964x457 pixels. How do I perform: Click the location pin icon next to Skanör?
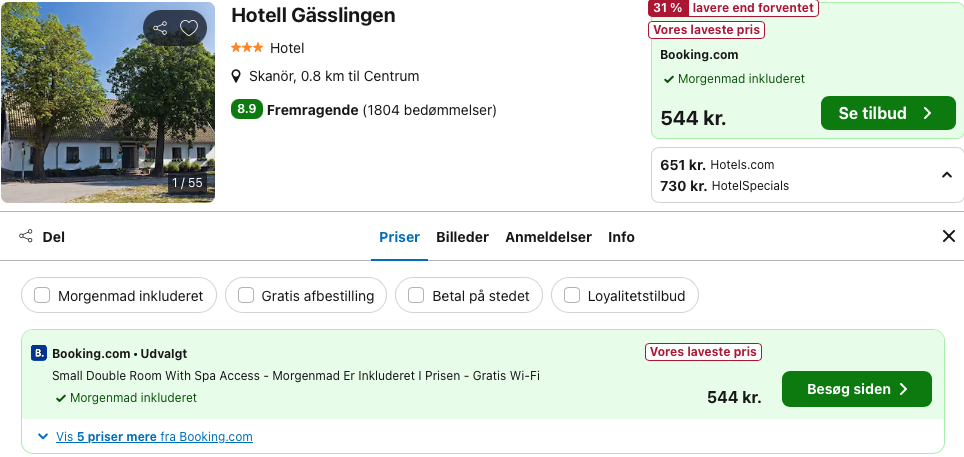tap(236, 76)
